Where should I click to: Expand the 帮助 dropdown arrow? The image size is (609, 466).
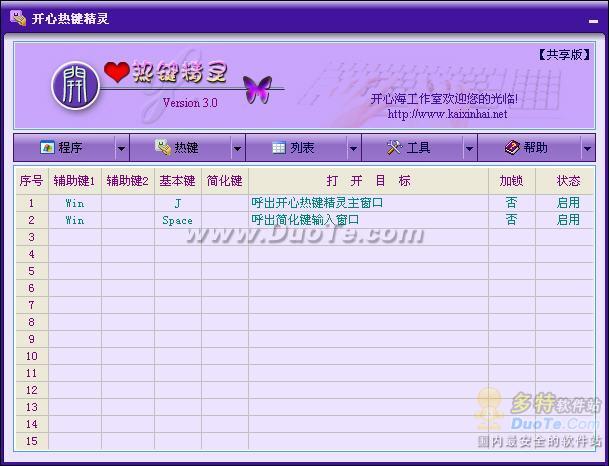(587, 148)
